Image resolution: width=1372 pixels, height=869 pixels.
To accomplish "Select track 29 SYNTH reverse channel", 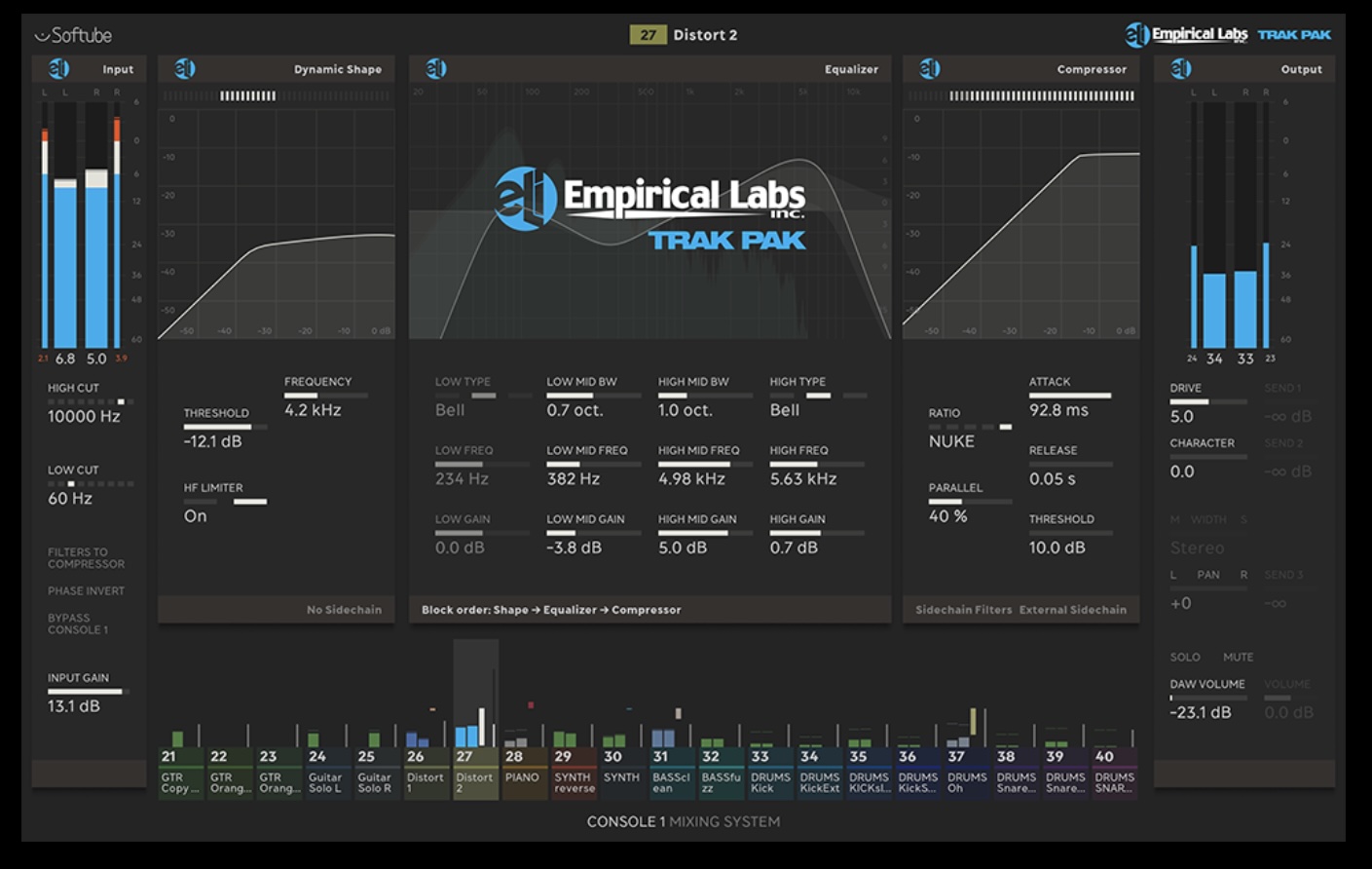I will (574, 774).
